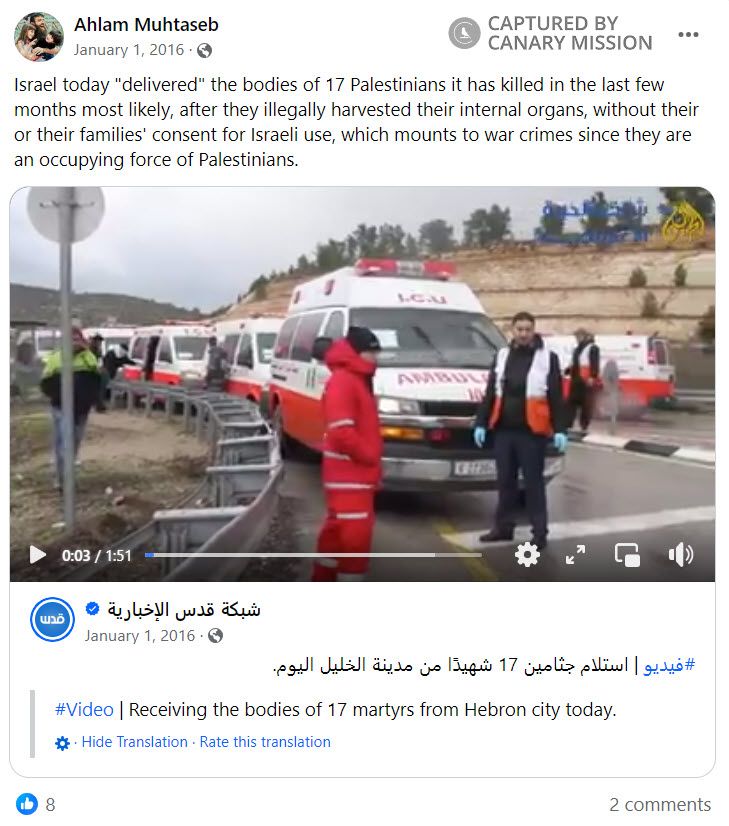
Task: Open the post options three-dot menu
Action: [x=688, y=35]
